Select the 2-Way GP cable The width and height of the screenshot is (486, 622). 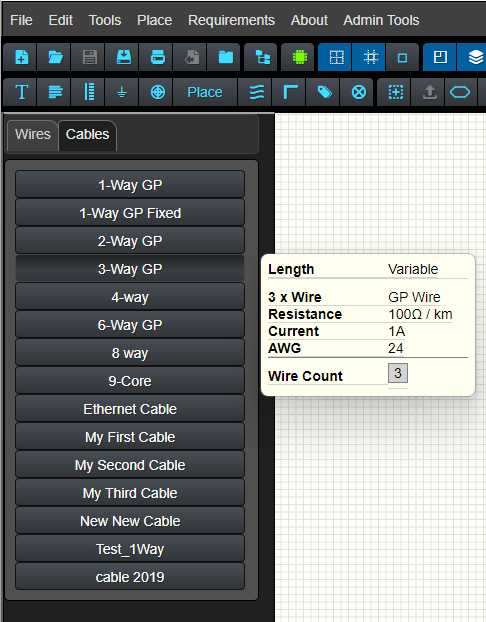click(130, 241)
